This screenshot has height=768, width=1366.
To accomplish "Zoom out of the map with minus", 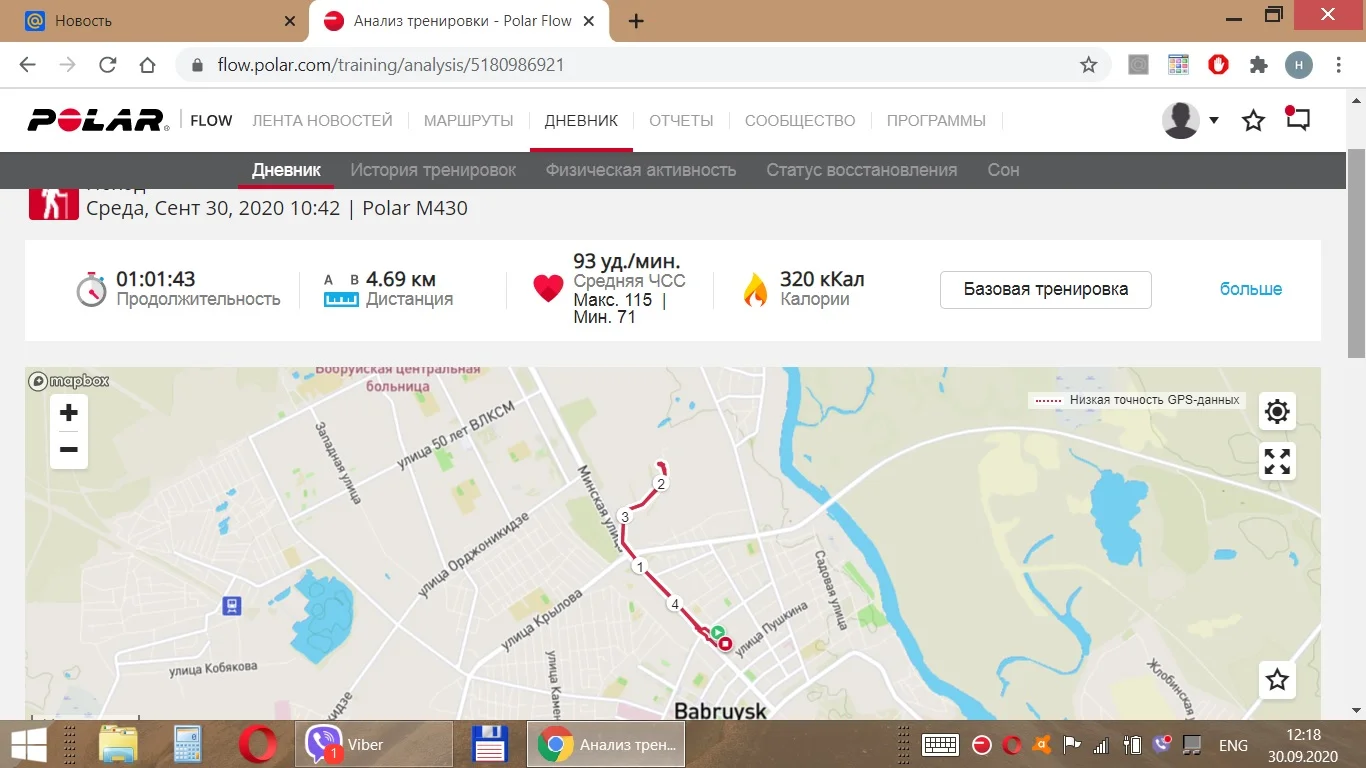I will point(69,450).
